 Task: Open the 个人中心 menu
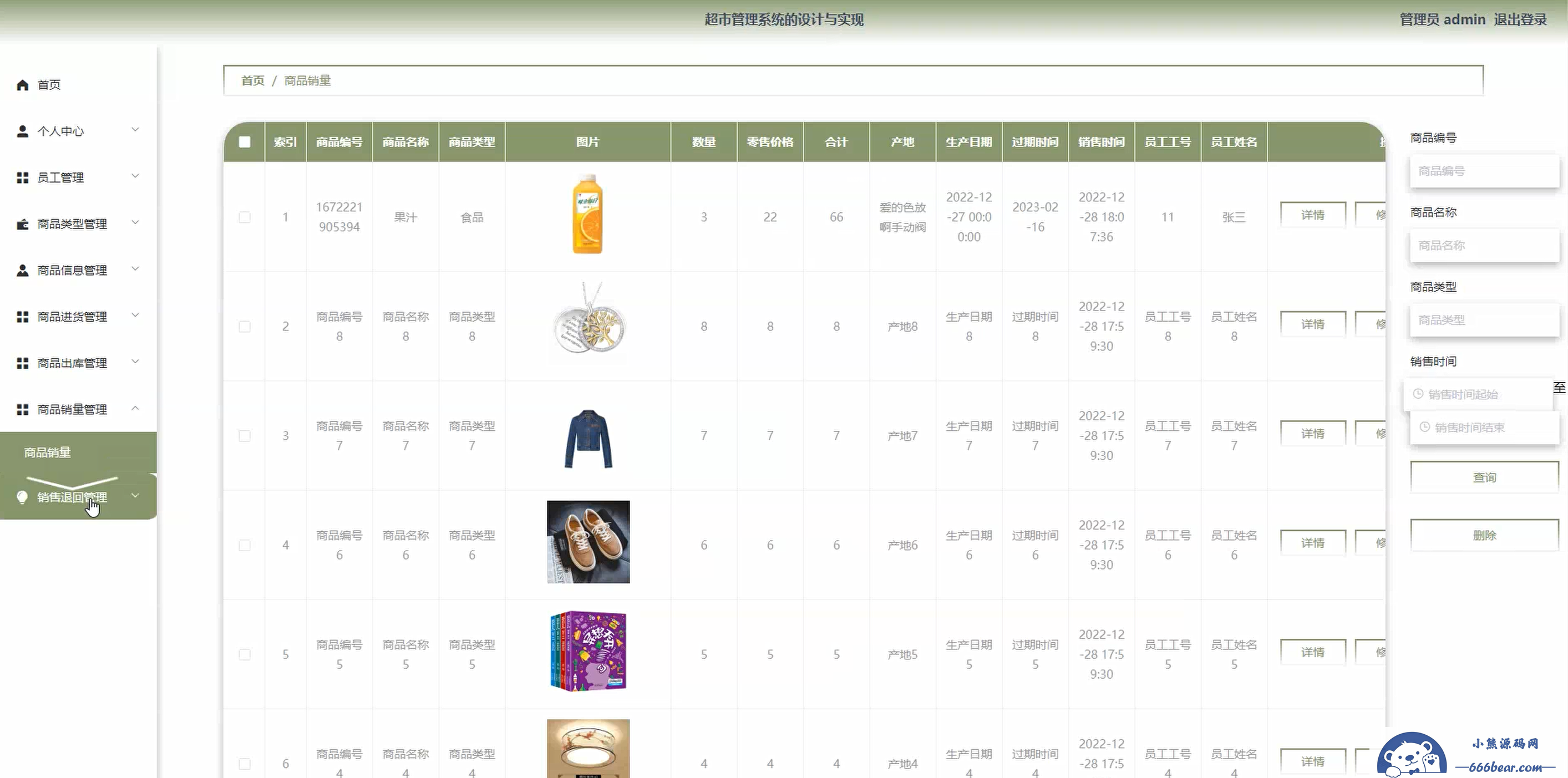78,131
